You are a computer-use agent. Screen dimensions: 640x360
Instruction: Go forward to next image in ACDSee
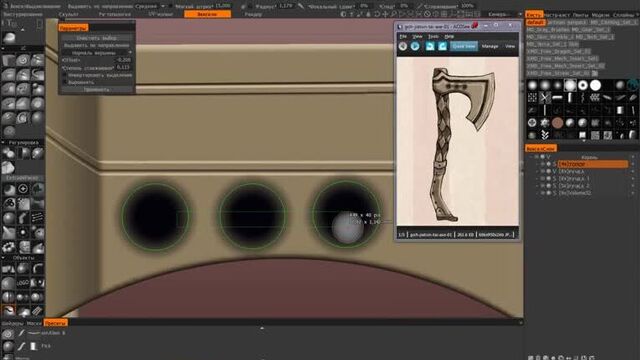[x=415, y=46]
